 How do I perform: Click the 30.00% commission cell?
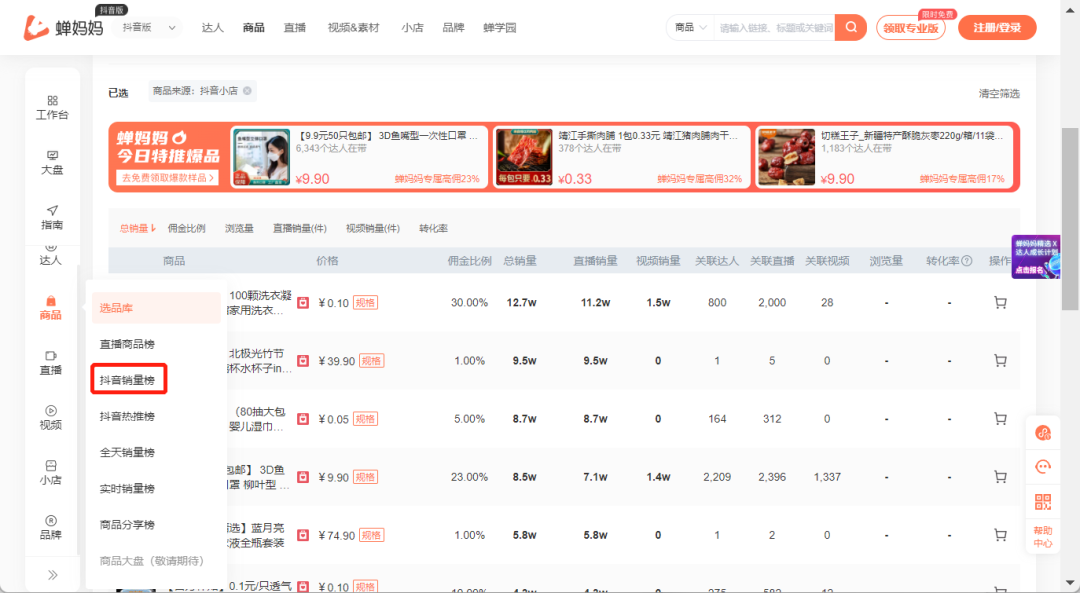469,302
